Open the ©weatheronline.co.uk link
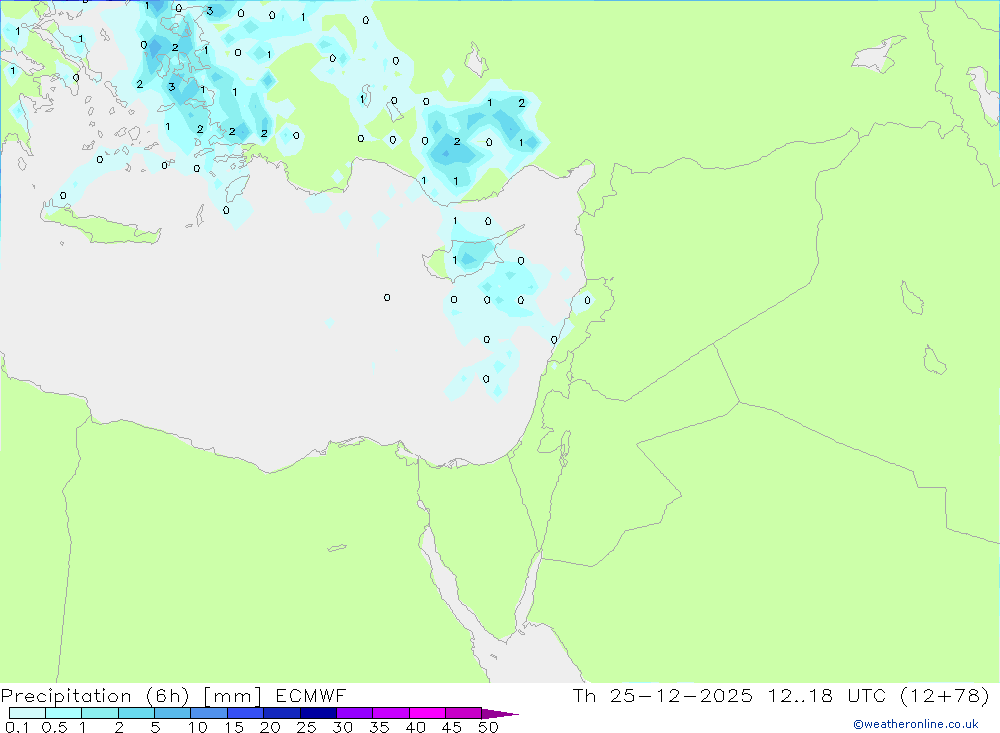 916,724
